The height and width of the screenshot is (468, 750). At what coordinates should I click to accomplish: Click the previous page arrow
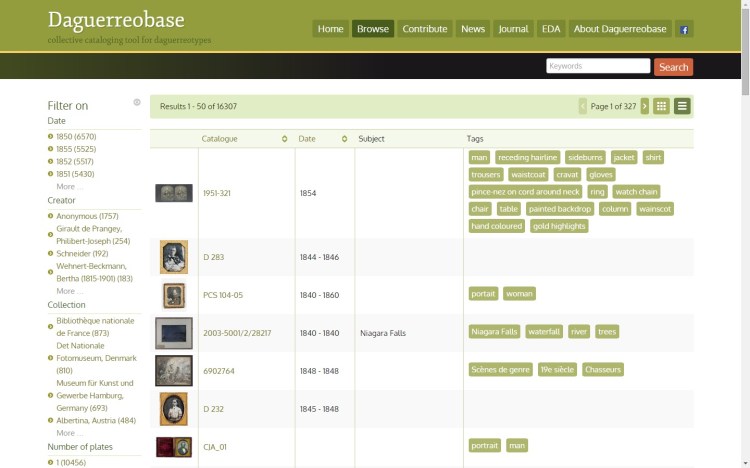pos(583,106)
